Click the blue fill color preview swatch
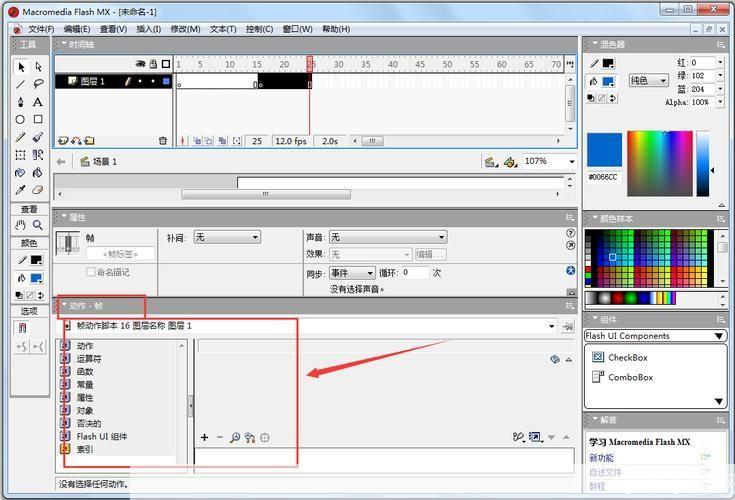The height and width of the screenshot is (500, 735). click(x=605, y=150)
